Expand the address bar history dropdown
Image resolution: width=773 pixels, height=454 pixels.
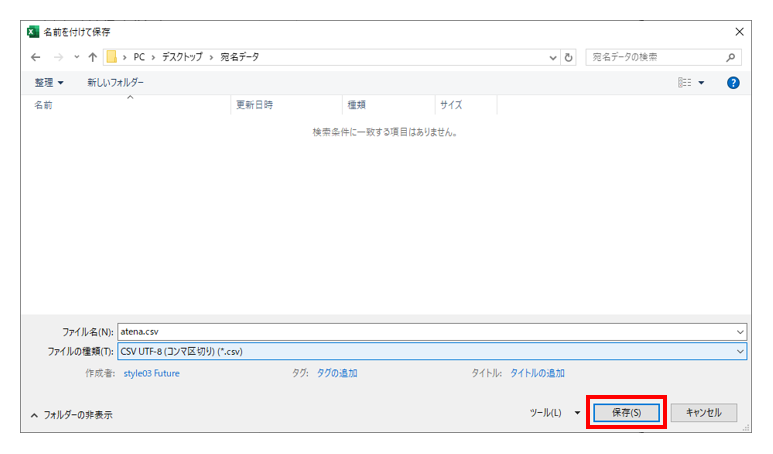tap(553, 57)
